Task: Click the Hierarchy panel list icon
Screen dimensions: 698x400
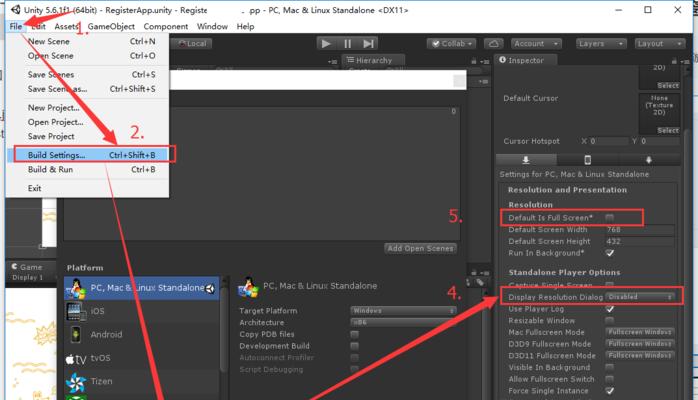Action: [350, 60]
